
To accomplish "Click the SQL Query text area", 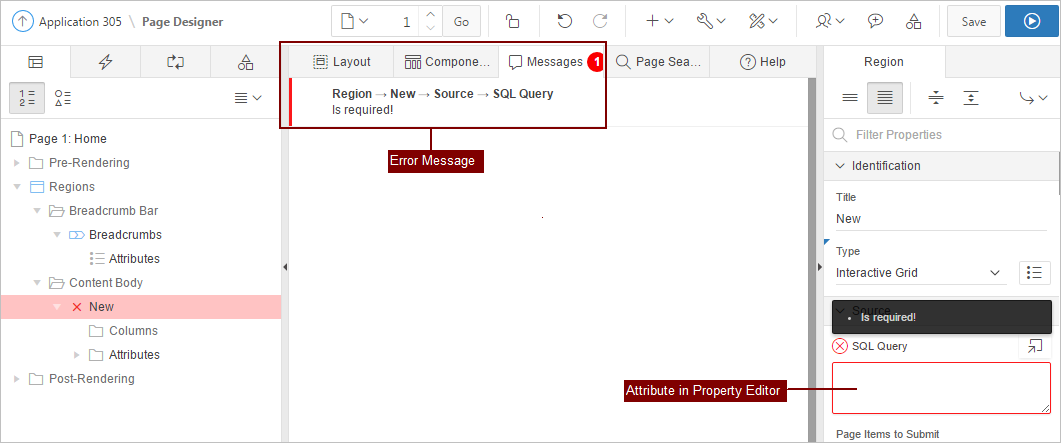I will point(940,388).
